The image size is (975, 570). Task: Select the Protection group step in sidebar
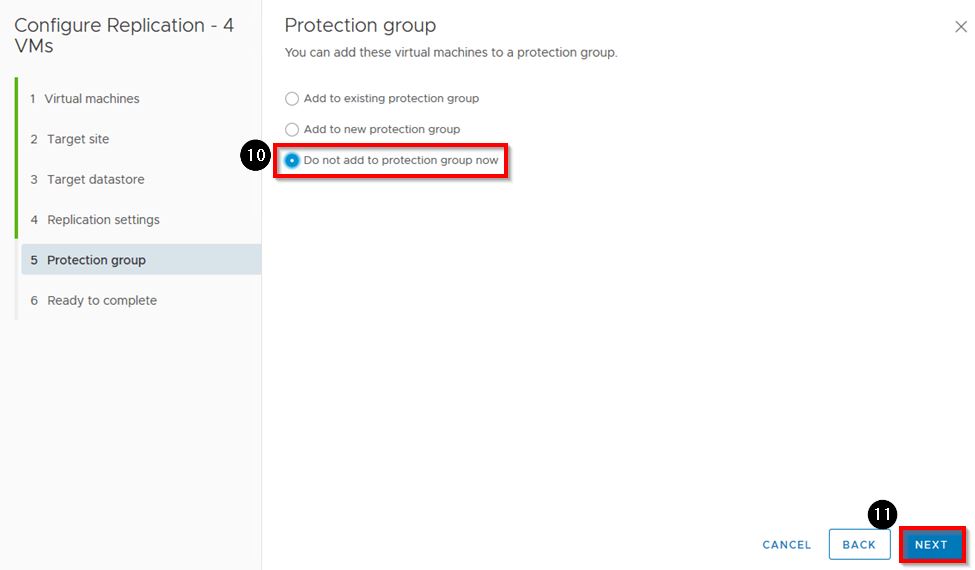pos(96,260)
